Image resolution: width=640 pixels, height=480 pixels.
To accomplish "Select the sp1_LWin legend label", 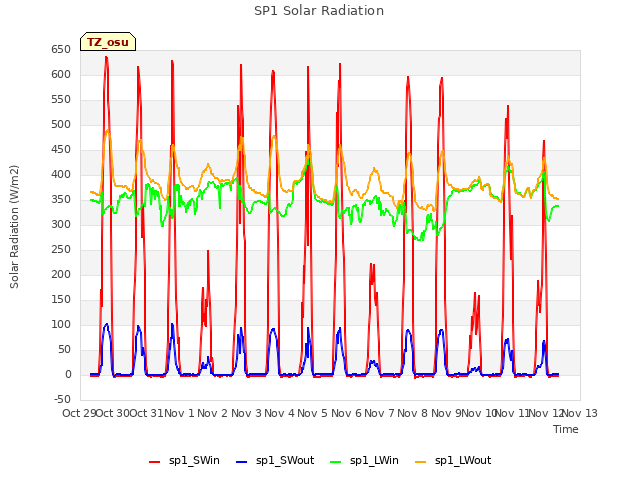I will click(x=374, y=460).
